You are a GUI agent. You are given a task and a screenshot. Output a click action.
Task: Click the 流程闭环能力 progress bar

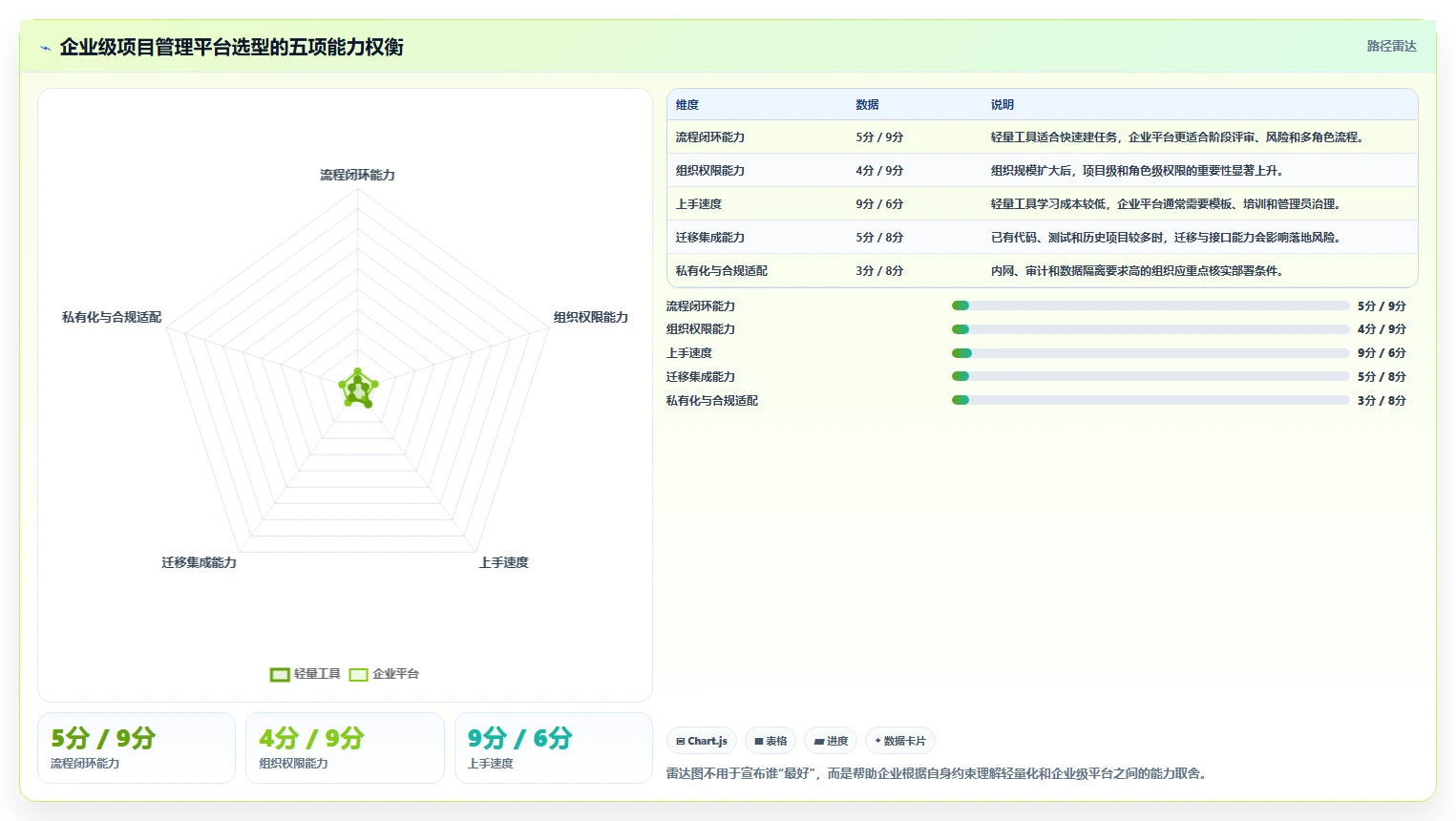[1150, 305]
